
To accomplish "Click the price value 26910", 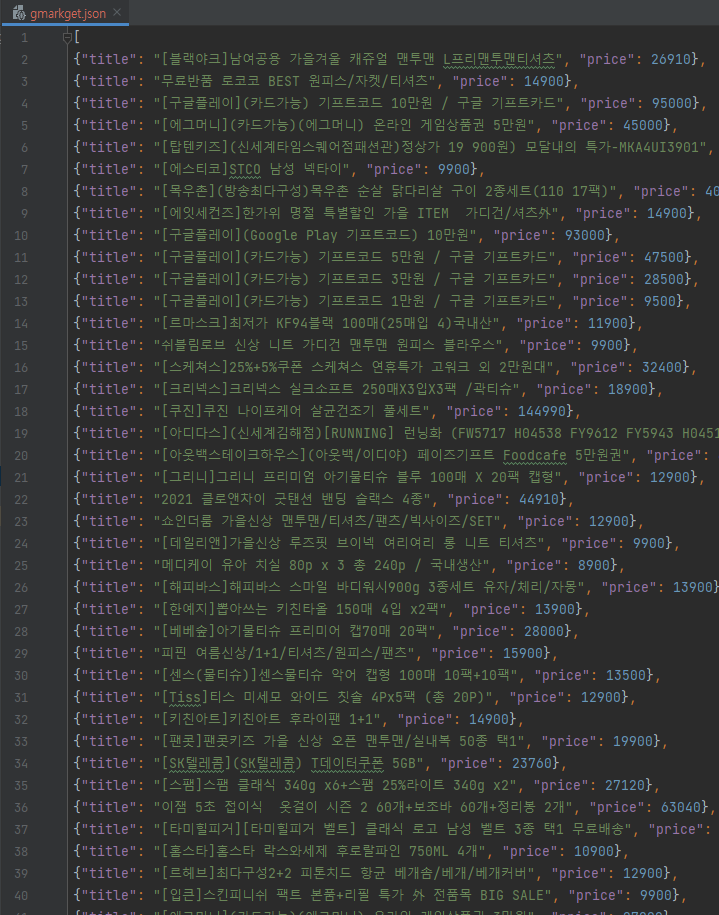I will (671, 59).
